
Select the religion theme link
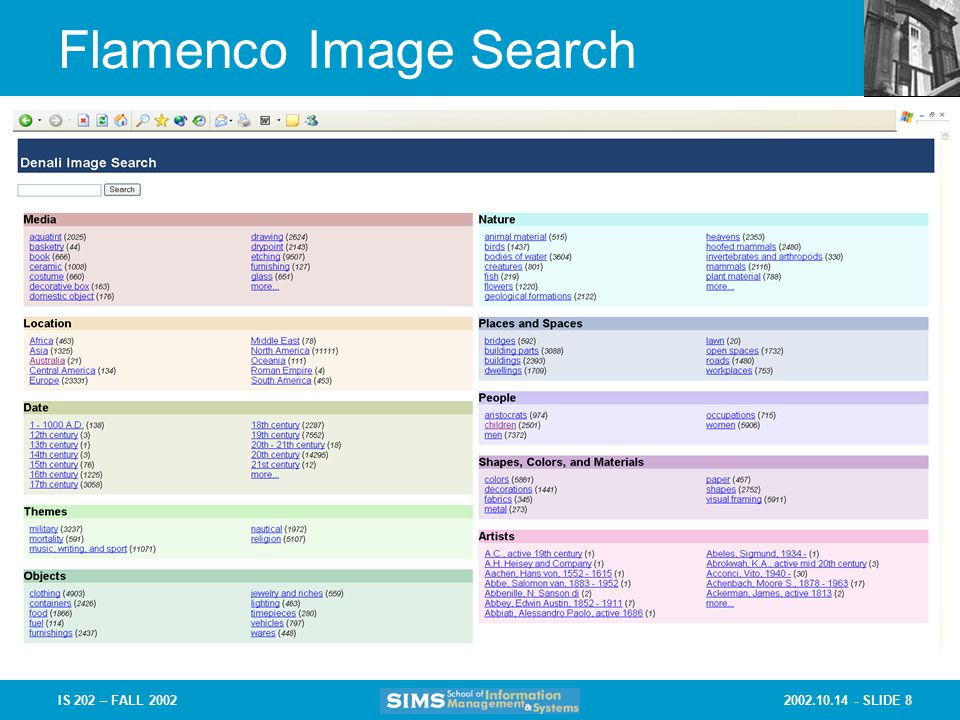[265, 539]
